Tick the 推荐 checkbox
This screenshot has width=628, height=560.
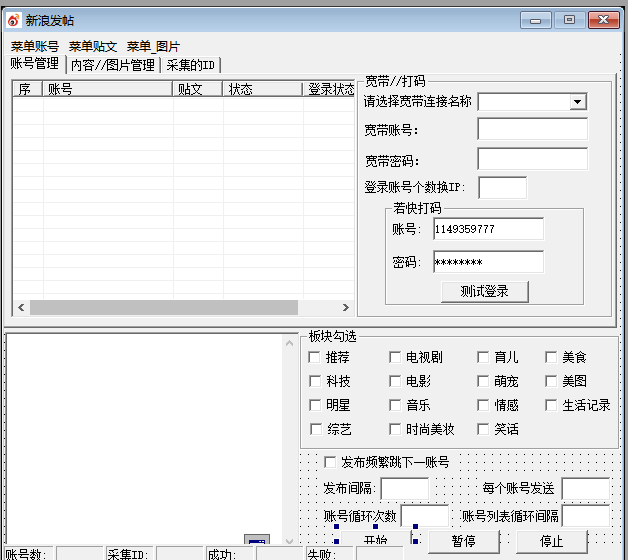coord(315,357)
